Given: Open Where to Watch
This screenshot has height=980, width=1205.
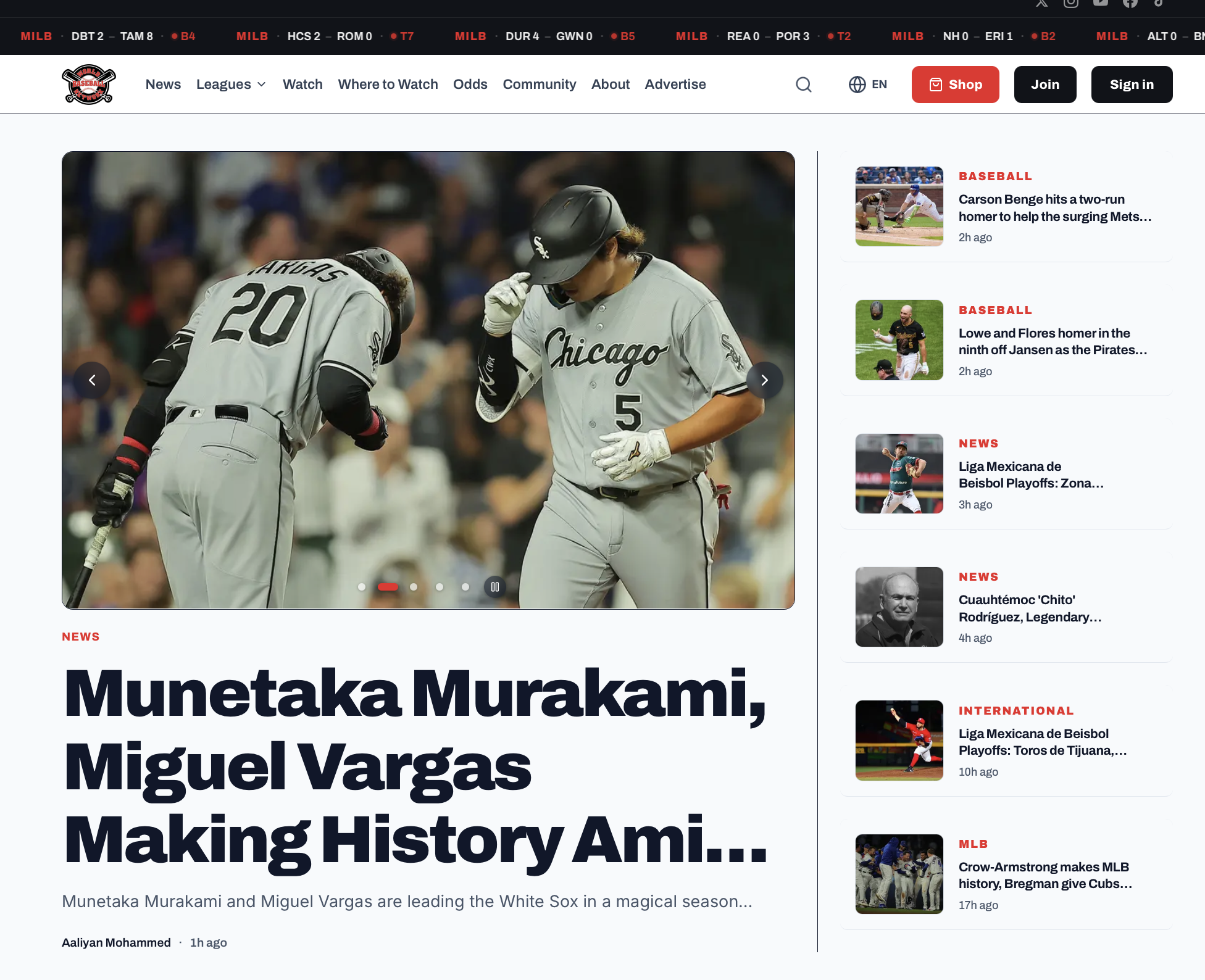Looking at the screenshot, I should pos(388,85).
